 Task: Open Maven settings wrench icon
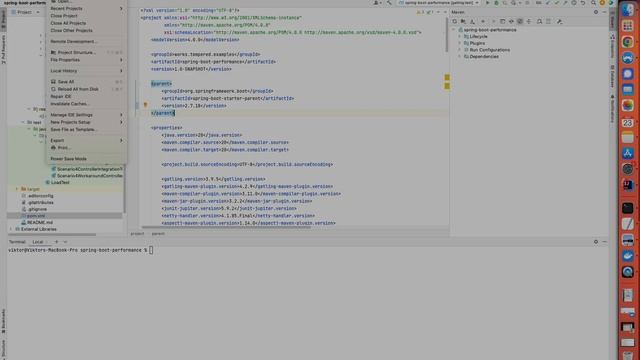[560, 21]
